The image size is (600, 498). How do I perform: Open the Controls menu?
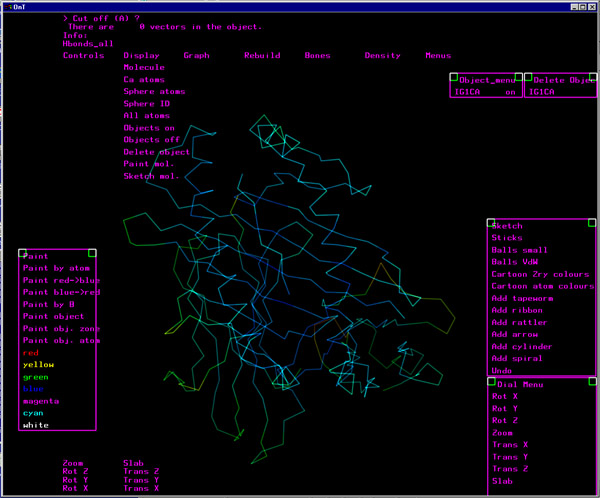coord(83,56)
